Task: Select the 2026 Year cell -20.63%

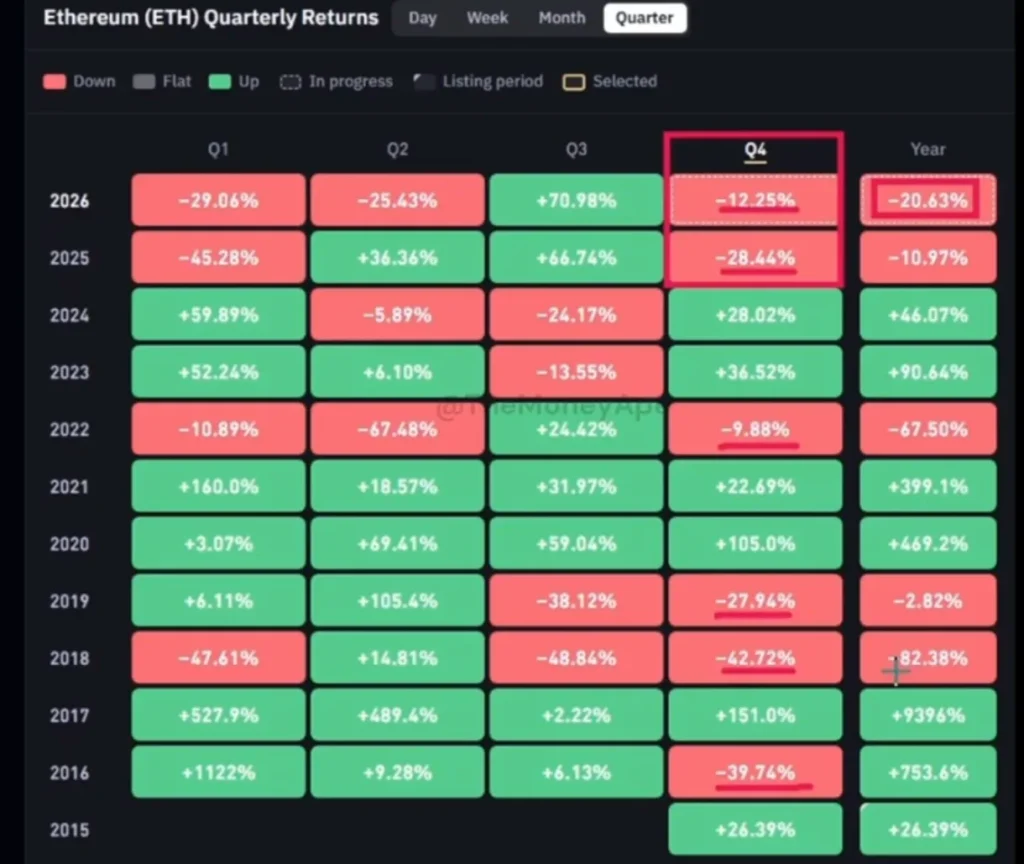Action: (928, 200)
